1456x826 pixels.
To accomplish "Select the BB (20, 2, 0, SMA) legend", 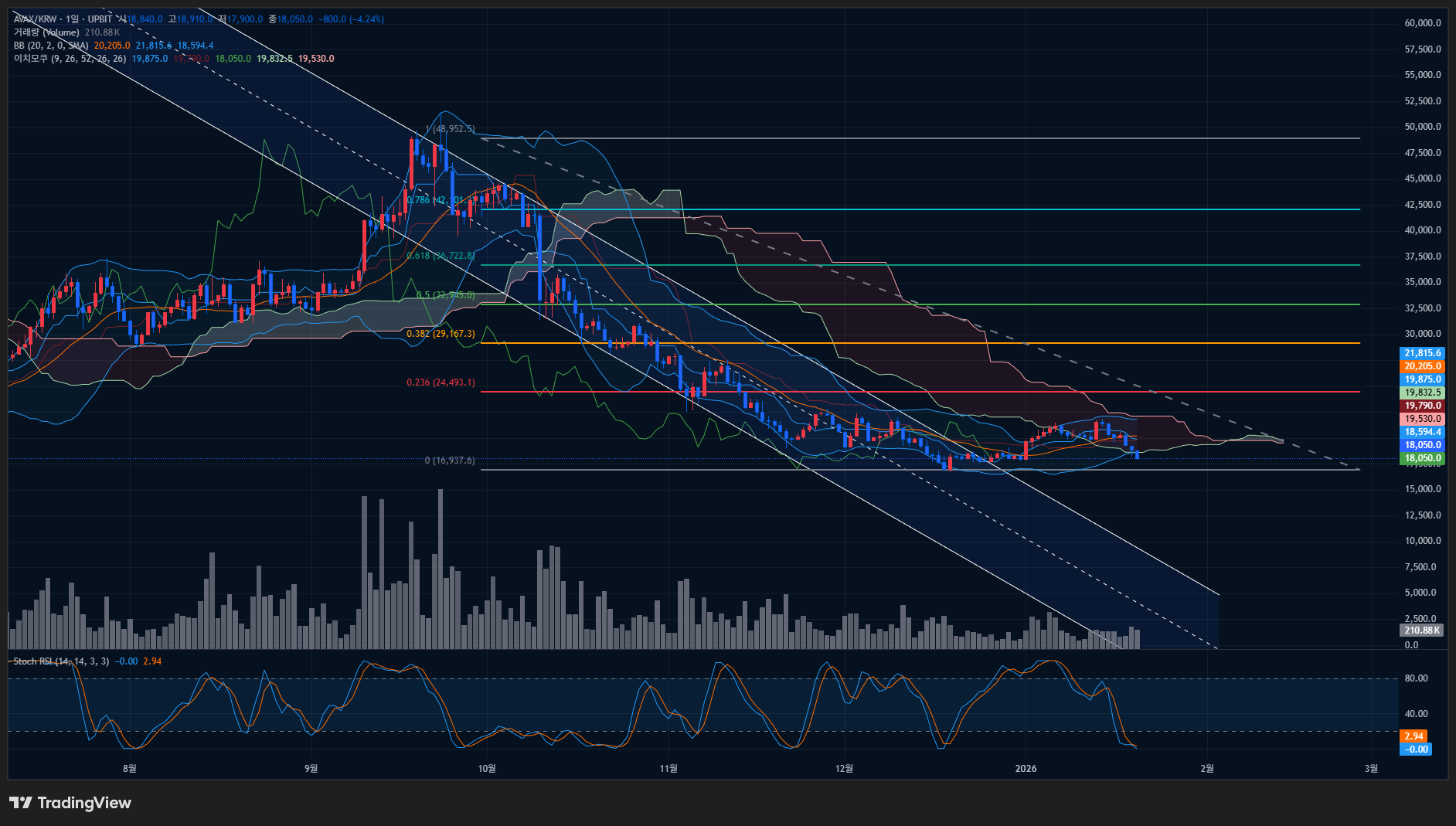I will 51,46.
